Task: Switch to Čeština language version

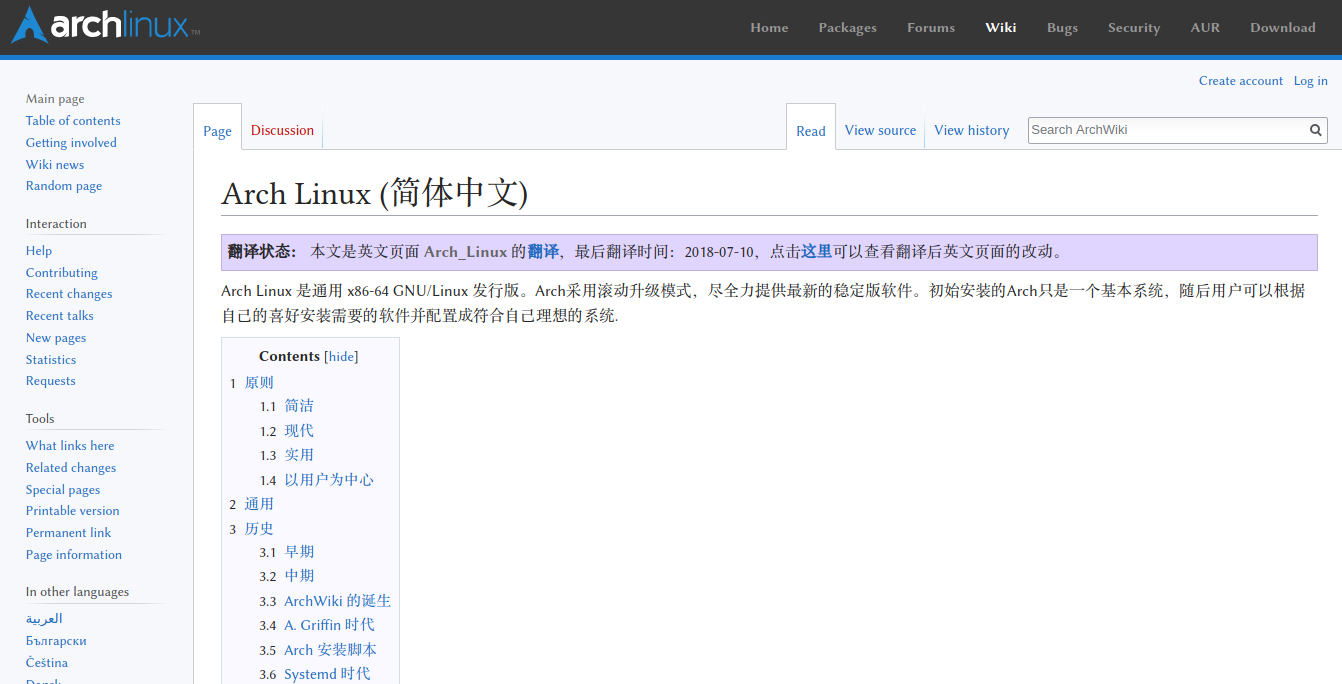Action: pyautogui.click(x=47, y=663)
